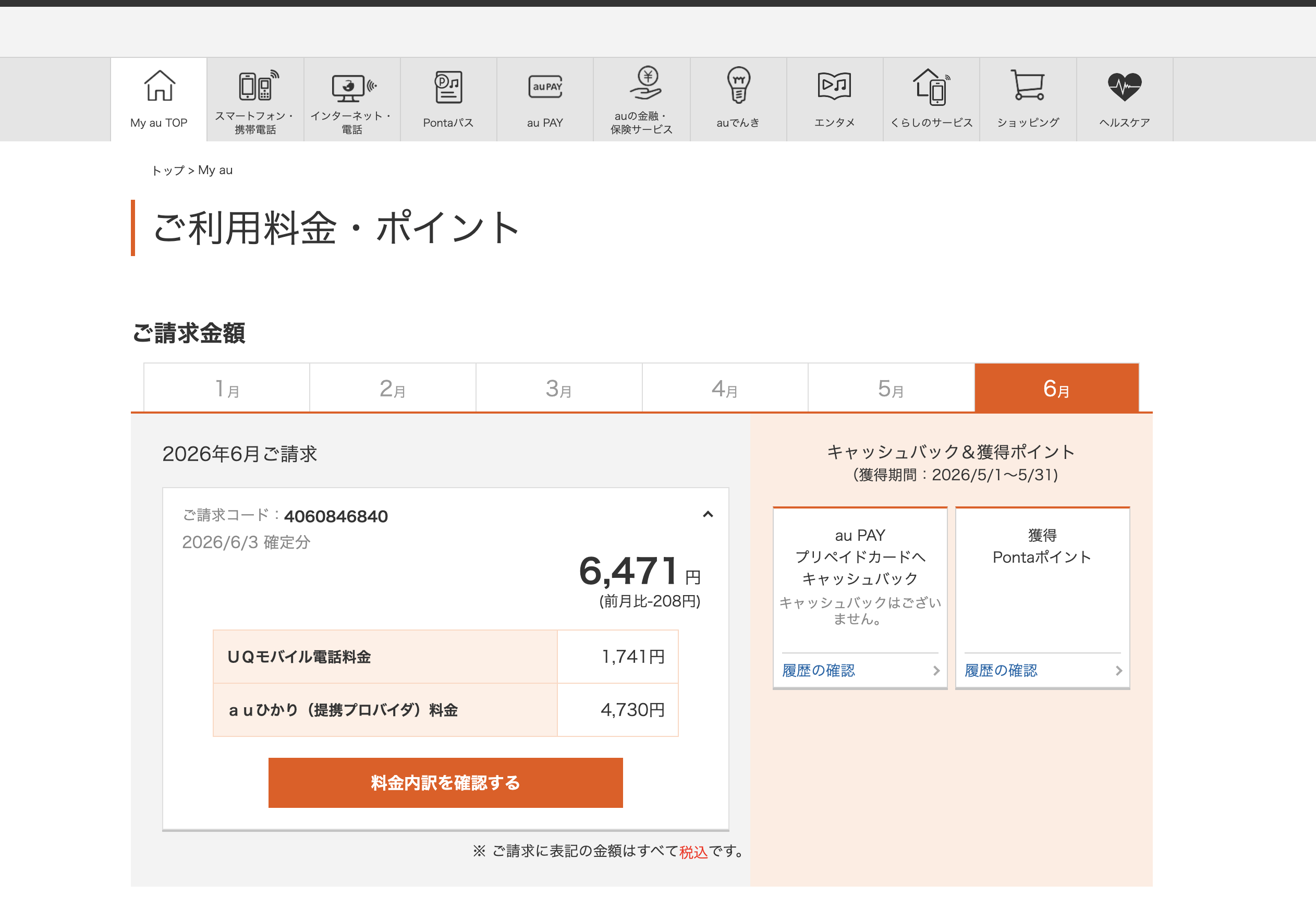
Task: Click ご利用料金・ポイント page title
Action: [336, 227]
